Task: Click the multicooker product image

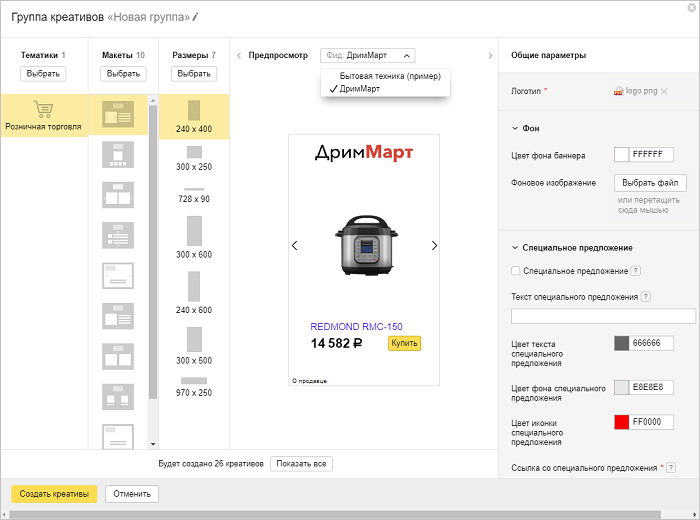Action: [x=366, y=245]
